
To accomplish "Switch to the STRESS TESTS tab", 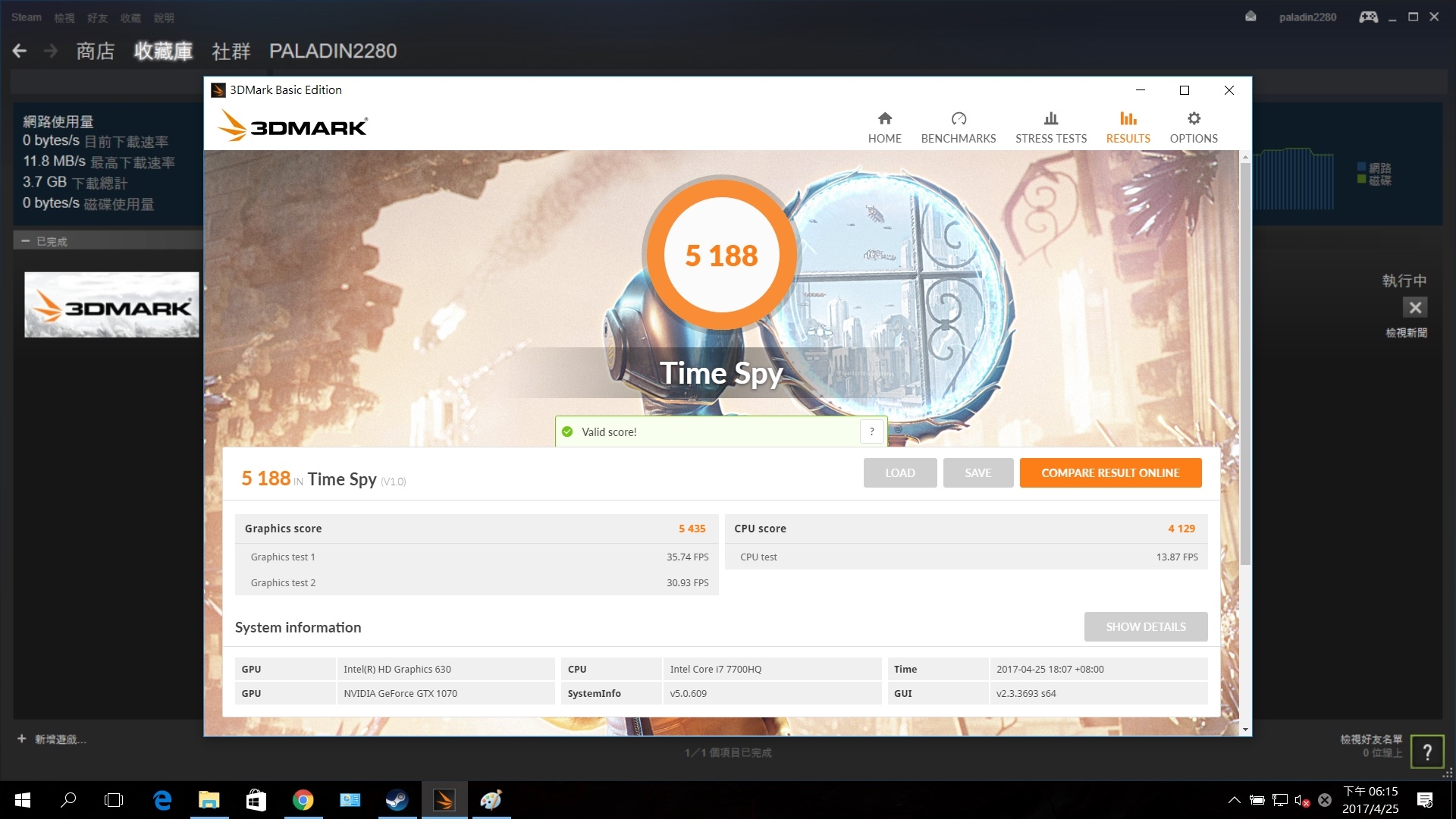I will click(x=1051, y=128).
